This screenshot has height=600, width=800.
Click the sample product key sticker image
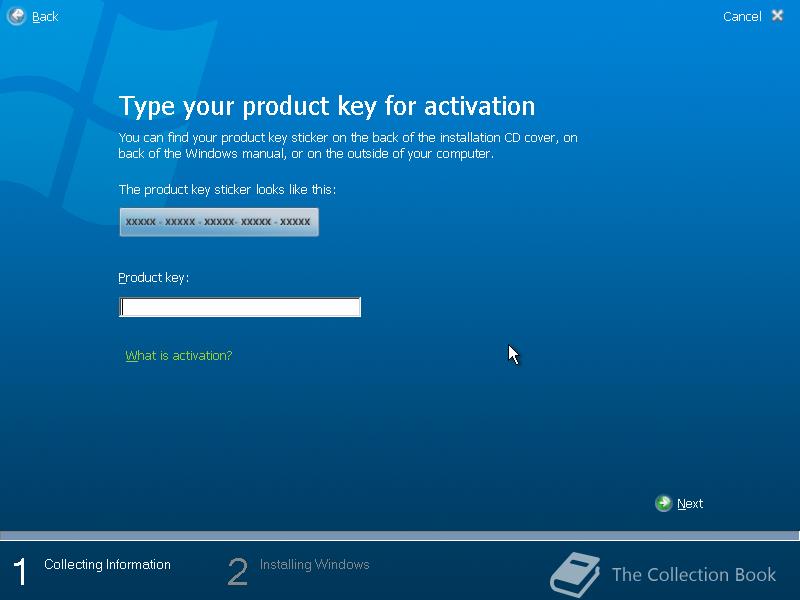tap(219, 222)
